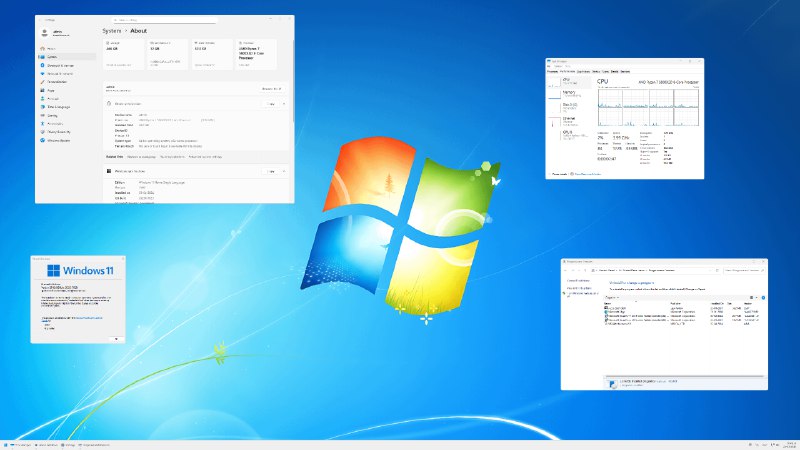This screenshot has width=800, height=450.
Task: Select CPU in Task Manager sidebar
Action: click(570, 82)
